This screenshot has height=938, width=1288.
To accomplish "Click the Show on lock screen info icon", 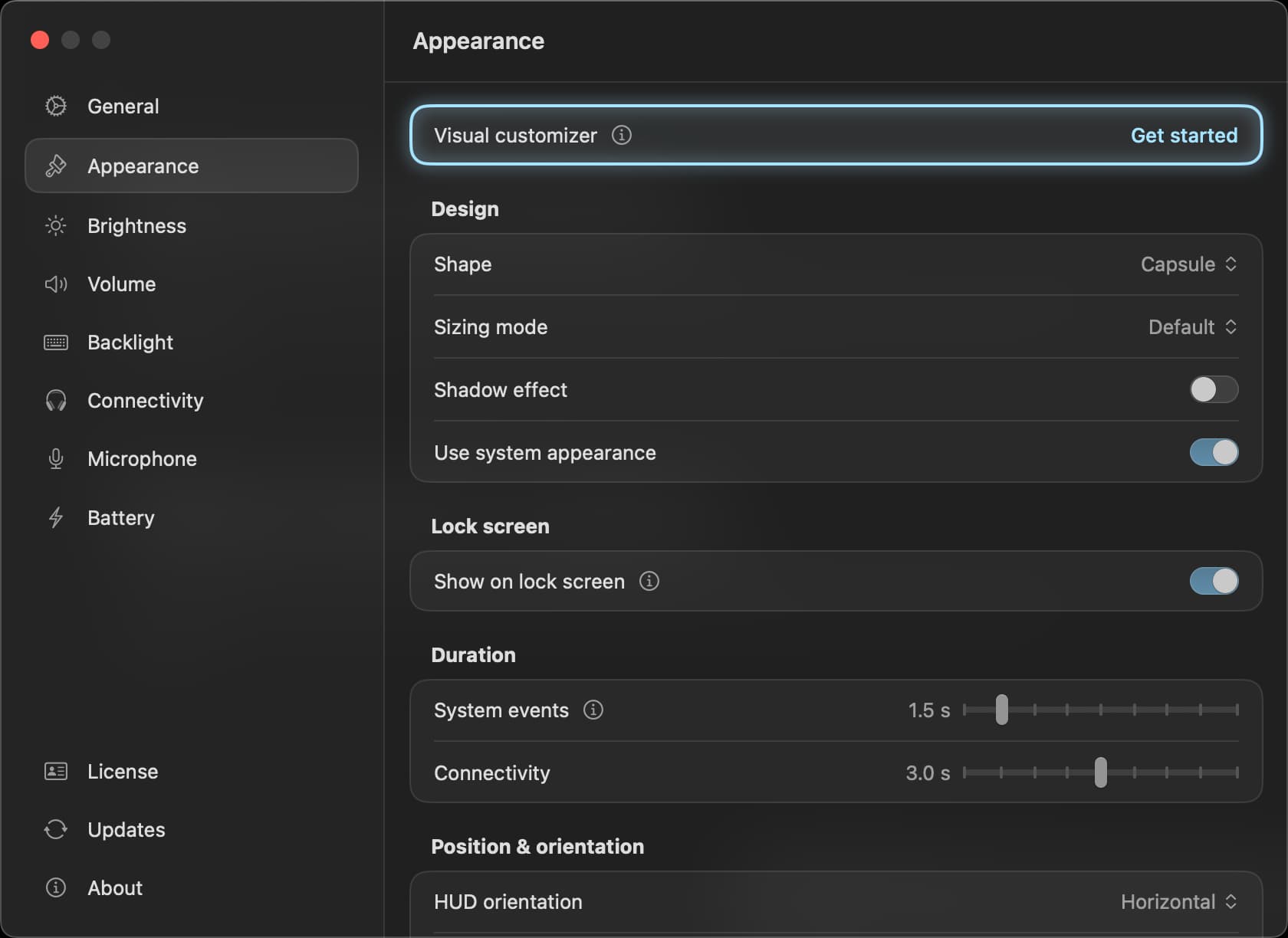I will coord(649,581).
